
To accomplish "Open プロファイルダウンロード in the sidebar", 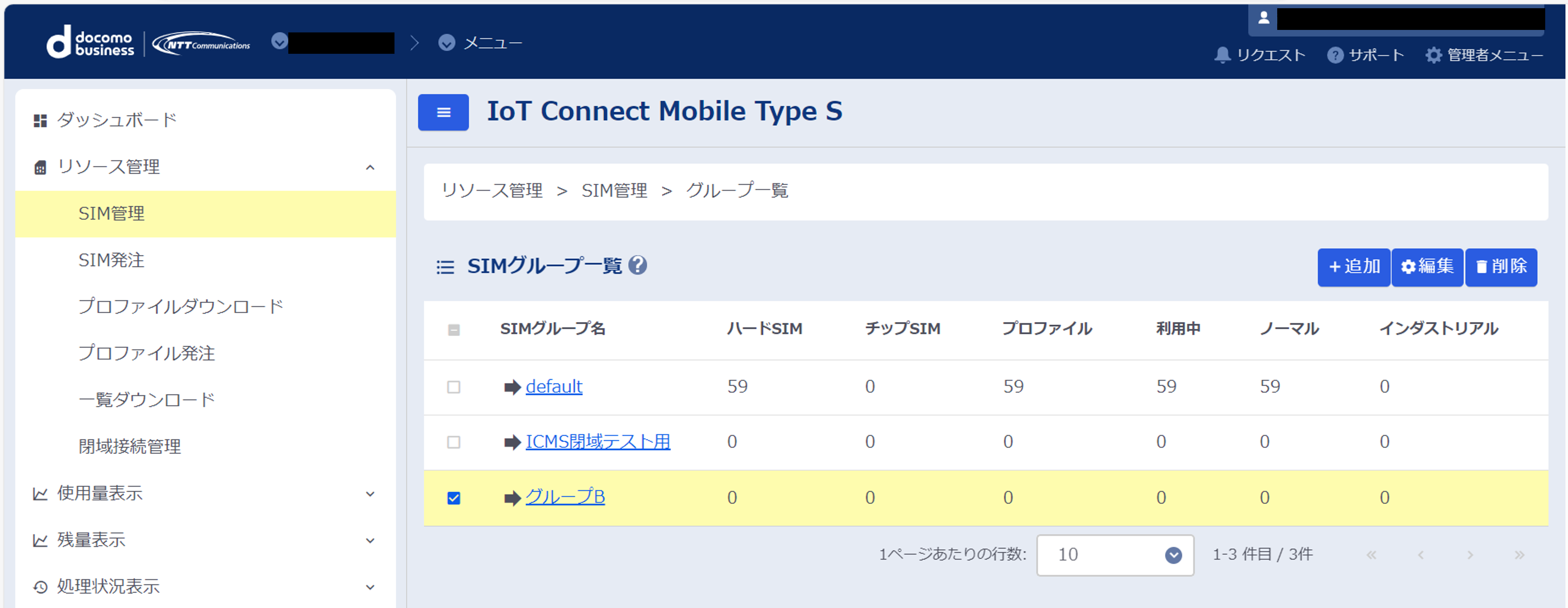I will click(x=181, y=307).
